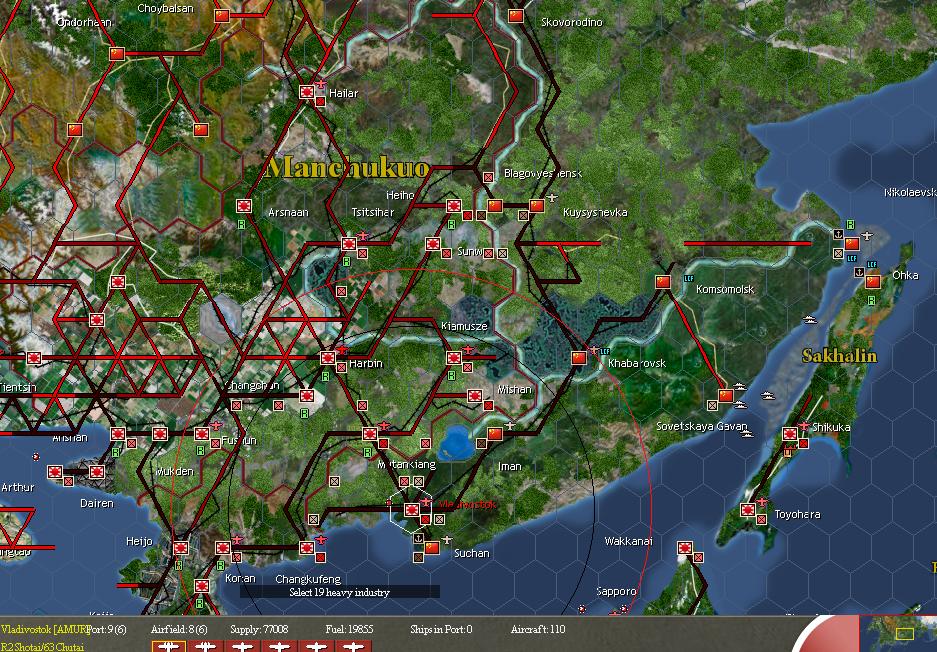Select the Japanese base at Mutankiang
The image size is (937, 652).
click(x=370, y=434)
